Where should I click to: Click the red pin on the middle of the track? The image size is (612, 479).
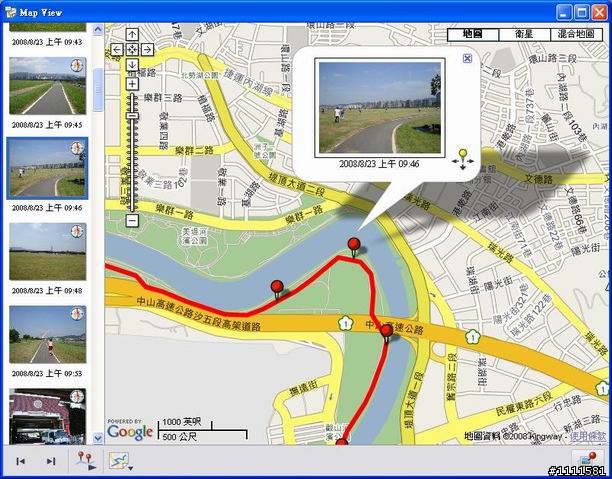coord(277,289)
